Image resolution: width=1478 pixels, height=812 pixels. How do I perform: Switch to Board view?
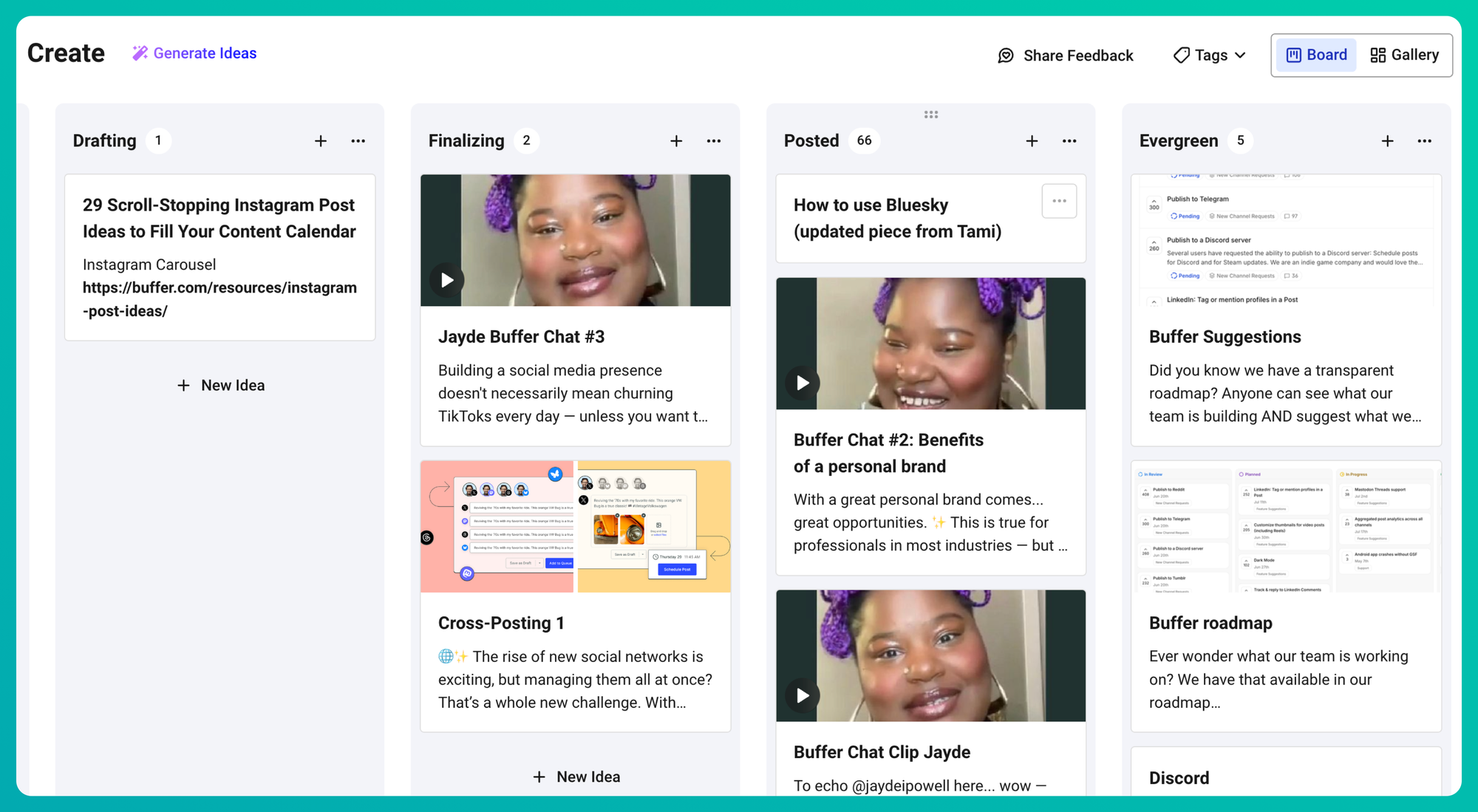point(1316,55)
